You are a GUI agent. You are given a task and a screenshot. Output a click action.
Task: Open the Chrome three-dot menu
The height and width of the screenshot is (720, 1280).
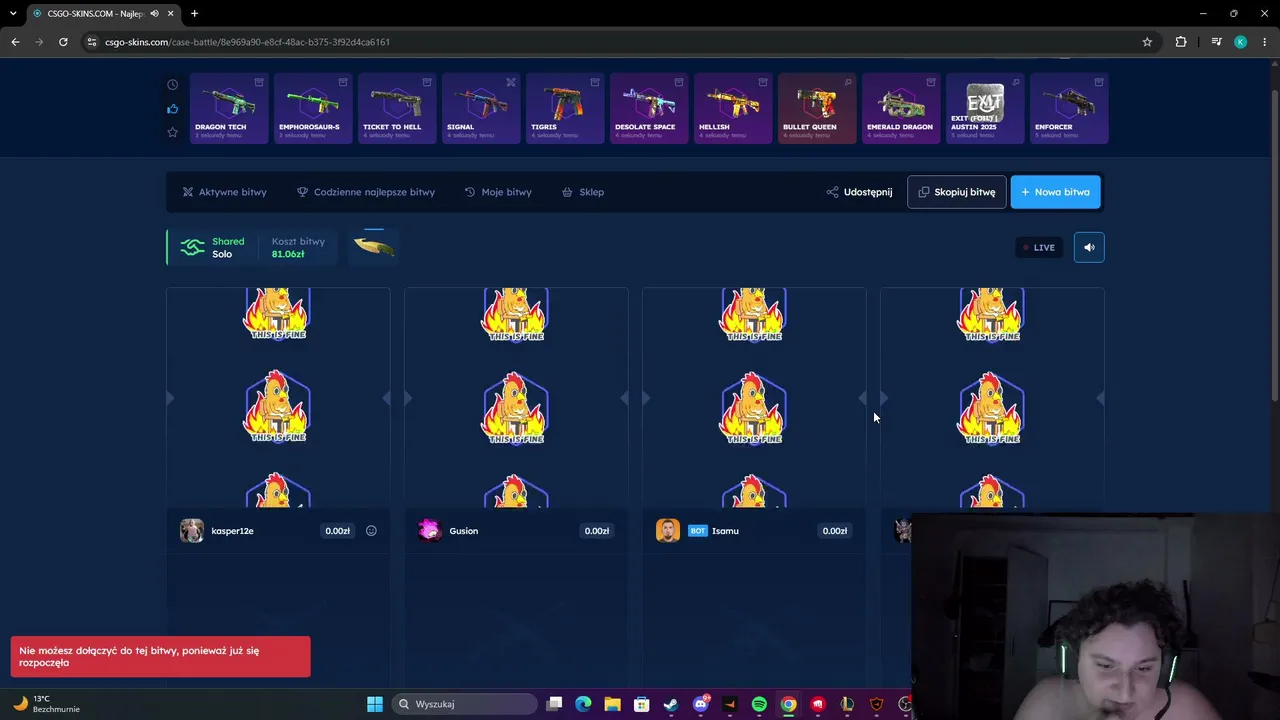1264,42
